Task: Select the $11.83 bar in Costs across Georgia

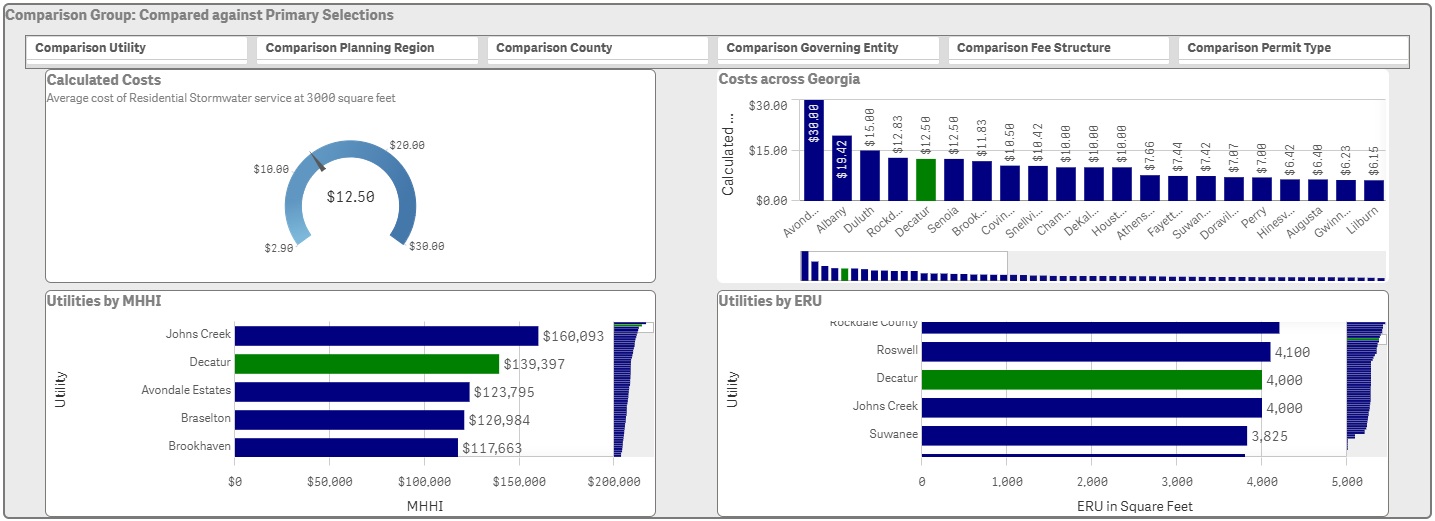Action: point(982,181)
